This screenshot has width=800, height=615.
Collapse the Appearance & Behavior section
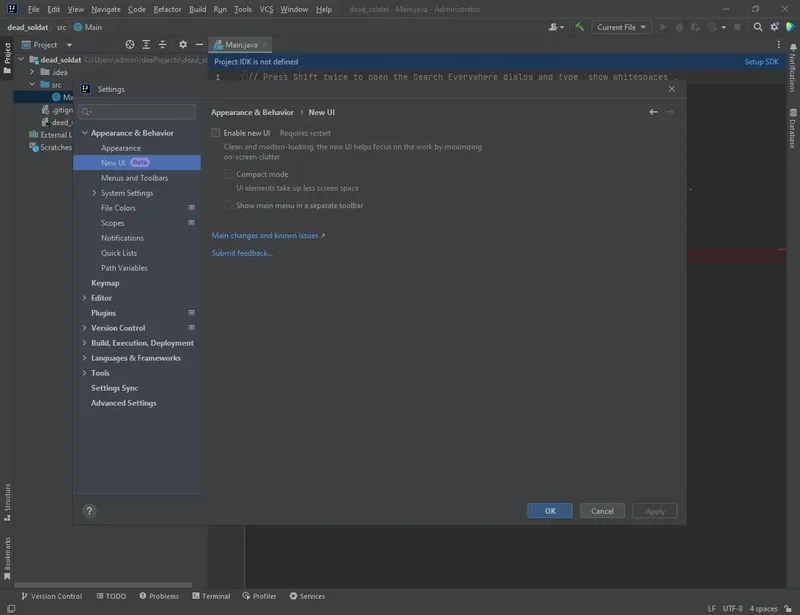click(85, 133)
